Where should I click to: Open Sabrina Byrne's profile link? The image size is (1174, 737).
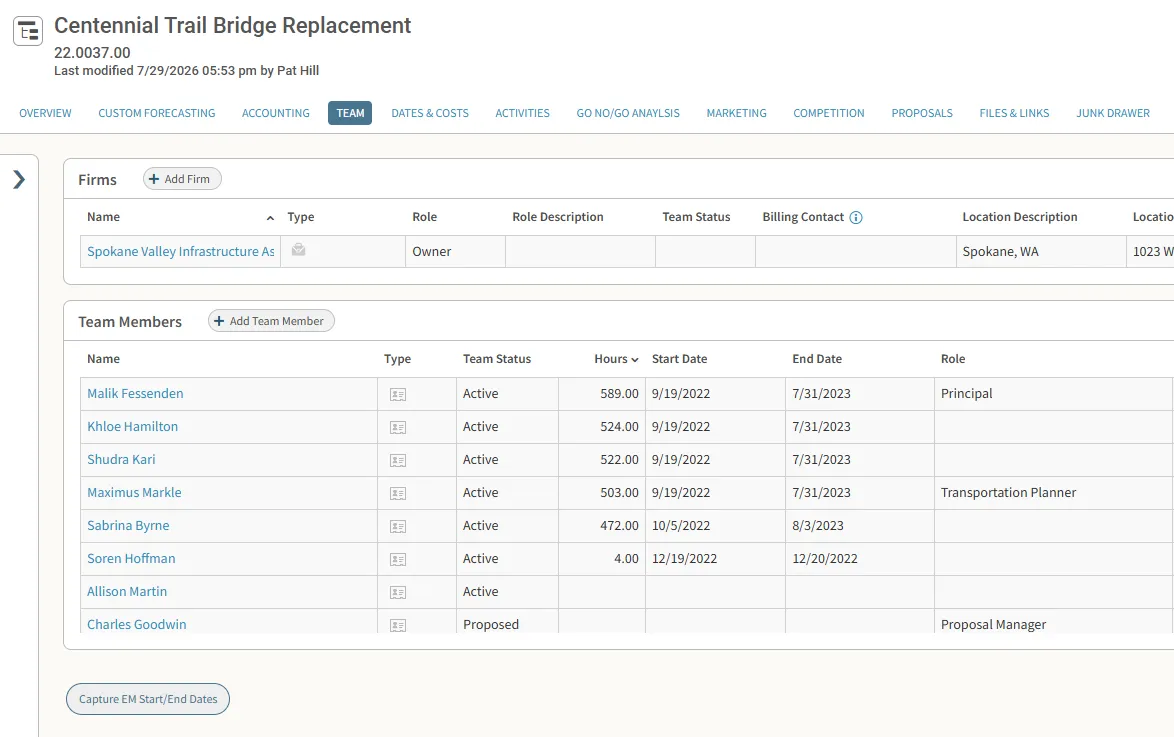point(128,525)
